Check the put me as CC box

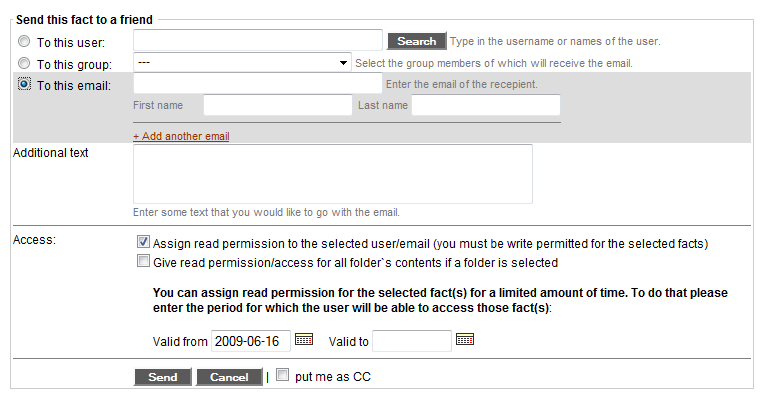283,376
